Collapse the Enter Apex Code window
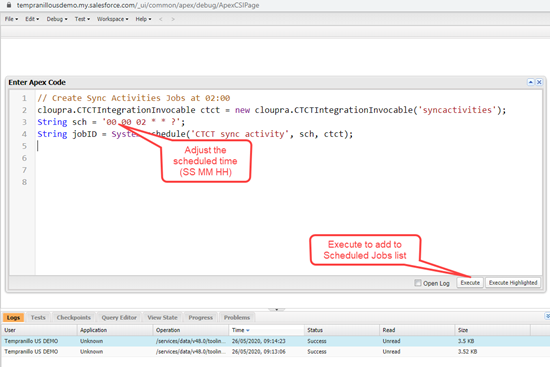 tap(531, 82)
